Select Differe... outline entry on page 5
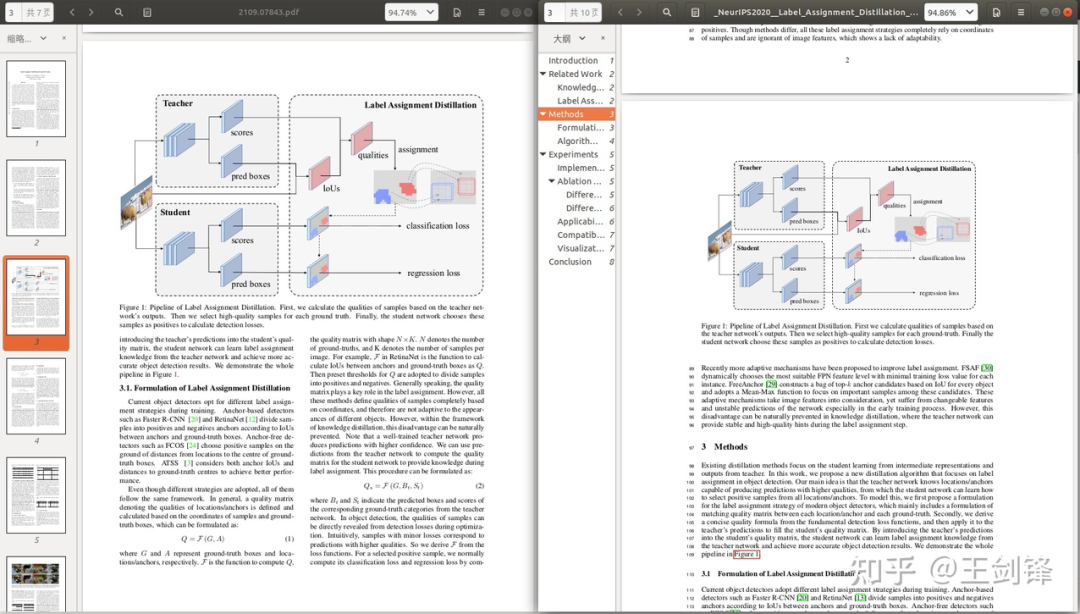Screen dimensions: 1080x614 (x=584, y=195)
